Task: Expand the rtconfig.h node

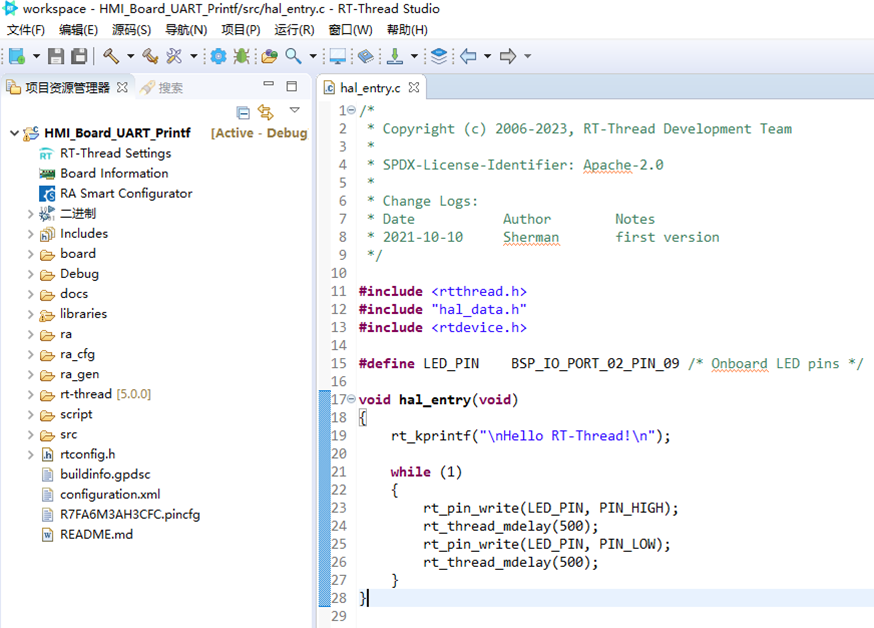Action: pos(31,455)
